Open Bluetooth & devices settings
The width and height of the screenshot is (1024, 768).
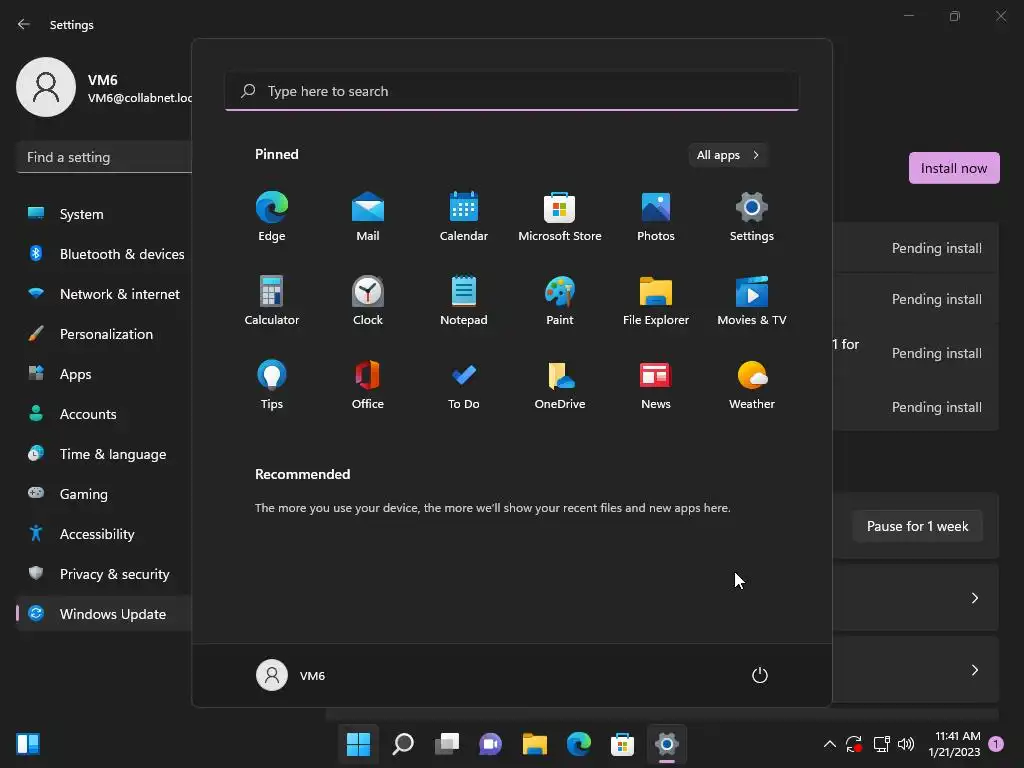click(x=104, y=254)
